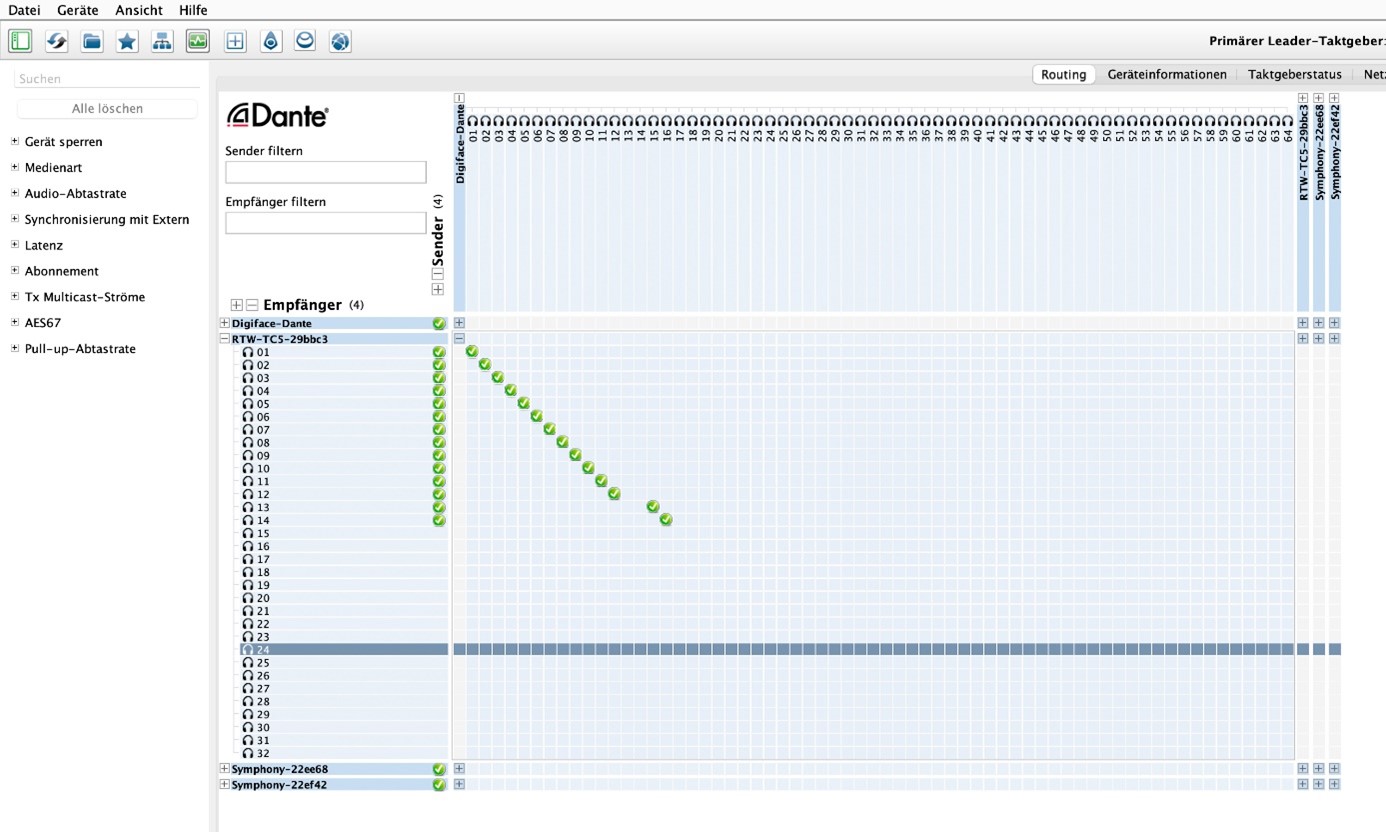Click status check next to receiver channel 14

[x=439, y=520]
